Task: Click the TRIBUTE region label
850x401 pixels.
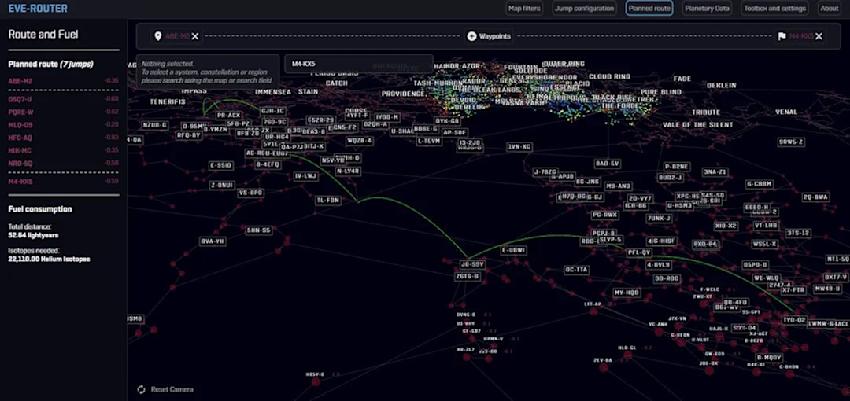Action: click(705, 112)
